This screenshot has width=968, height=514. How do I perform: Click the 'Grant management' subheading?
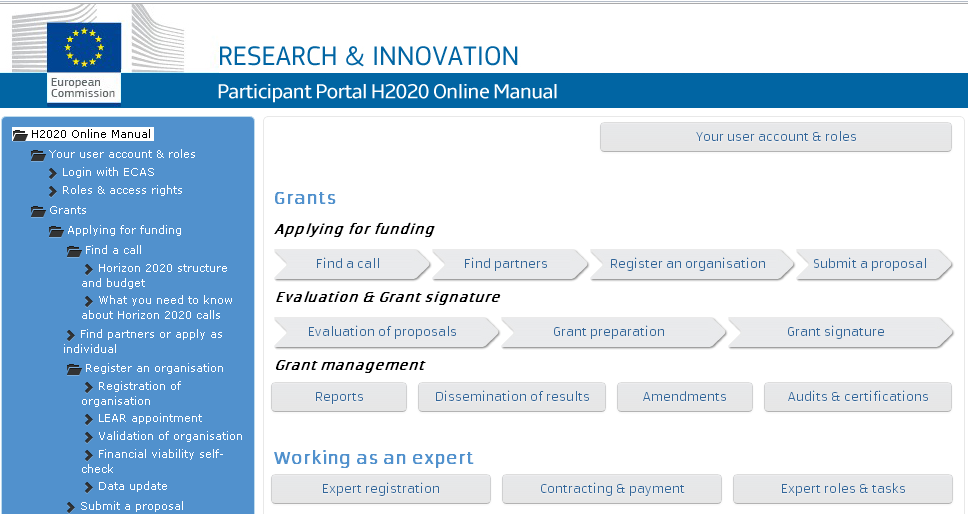click(349, 365)
